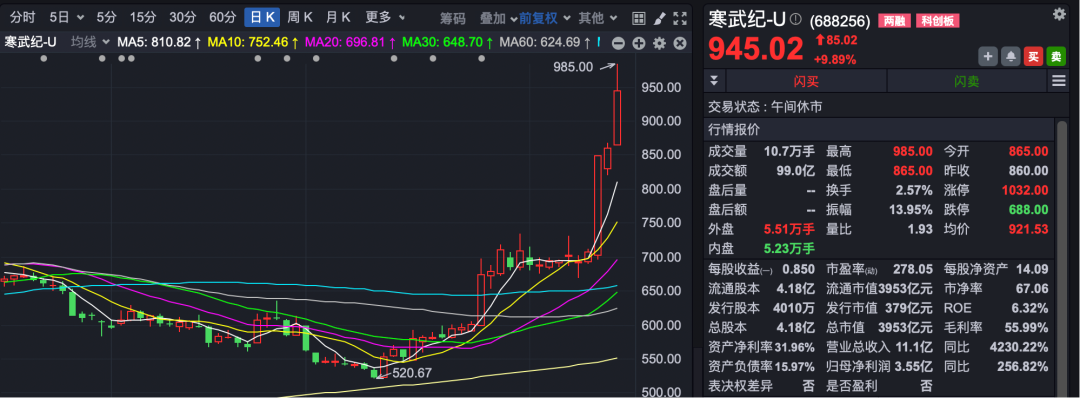
Task: Open the 5日 dropdown arrow
Action: tap(81, 18)
